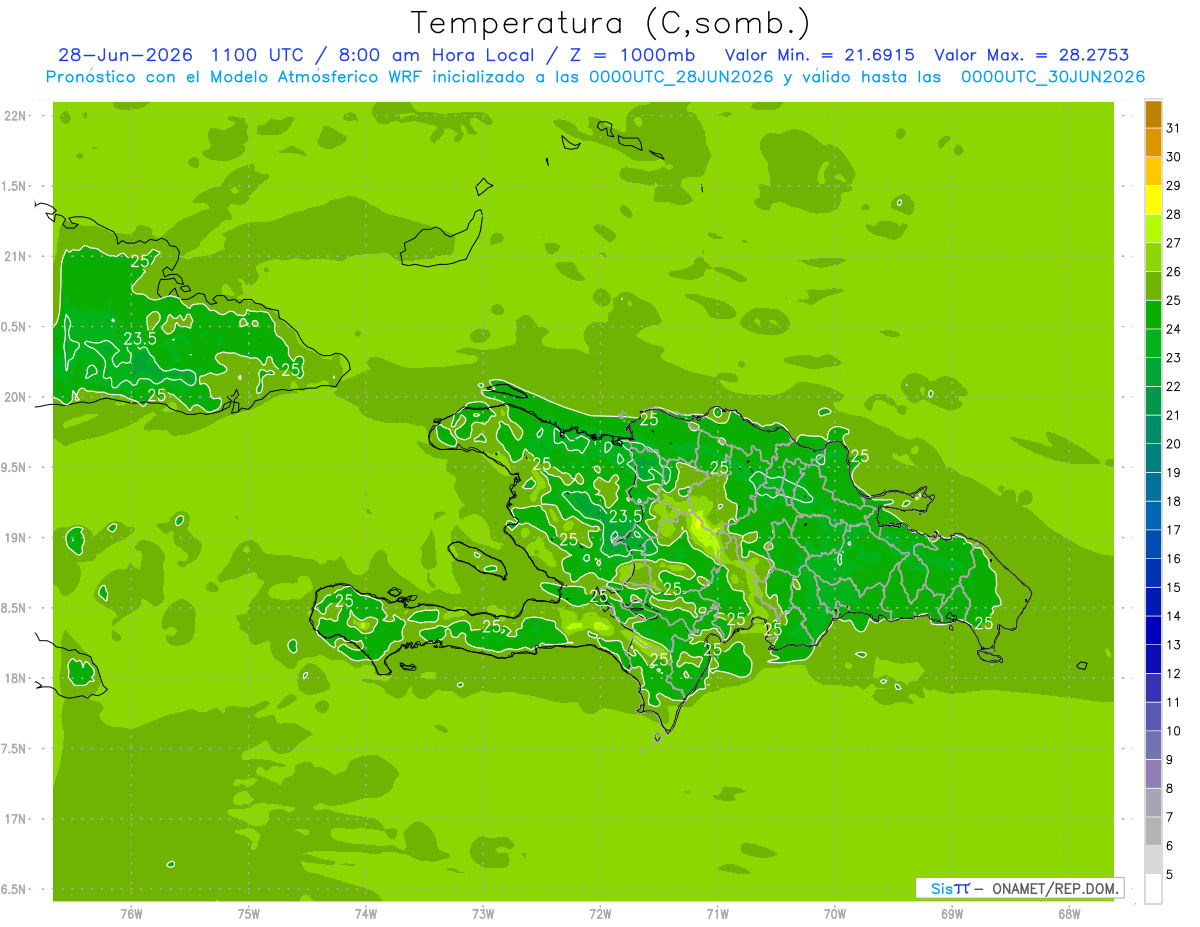1200x927 pixels.
Task: Click the "19" colorbar scale label
Action: click(x=1174, y=472)
